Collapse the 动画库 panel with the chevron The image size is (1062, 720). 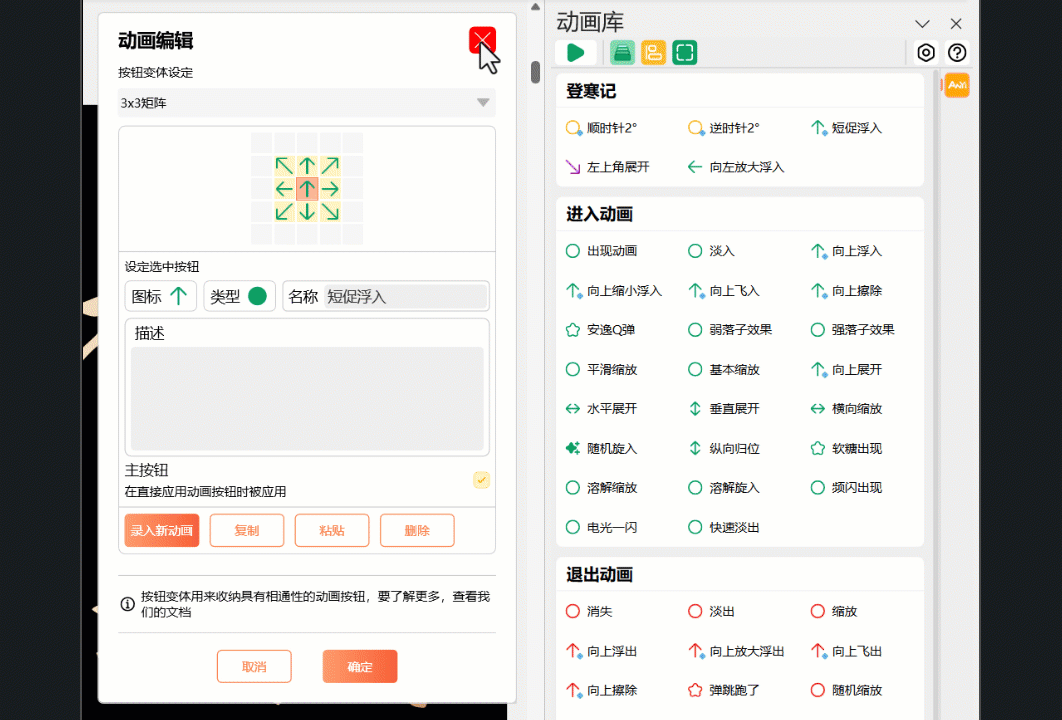922,23
